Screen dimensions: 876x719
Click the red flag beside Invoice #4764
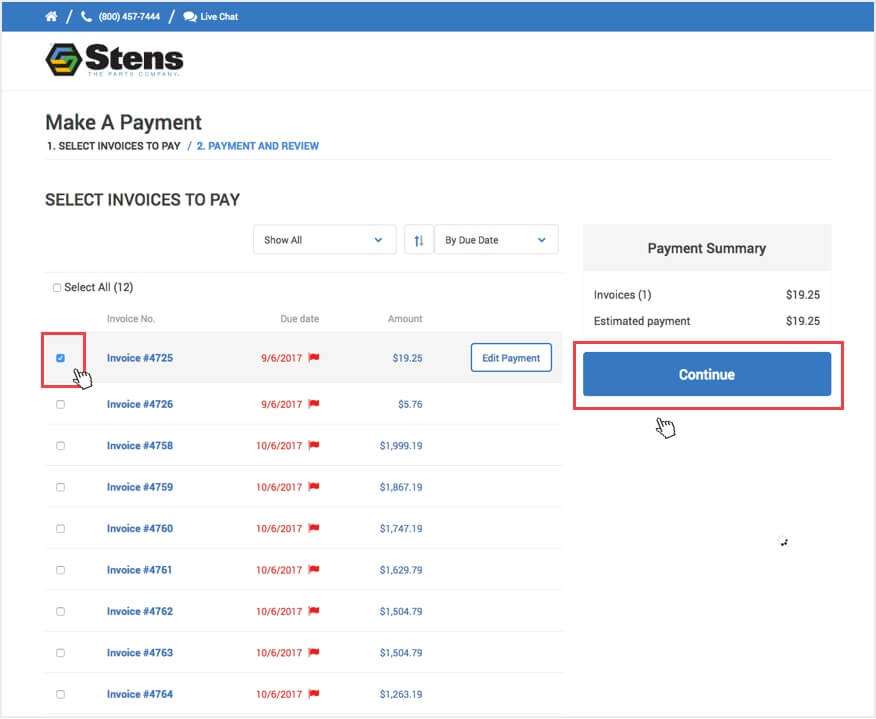pos(314,694)
